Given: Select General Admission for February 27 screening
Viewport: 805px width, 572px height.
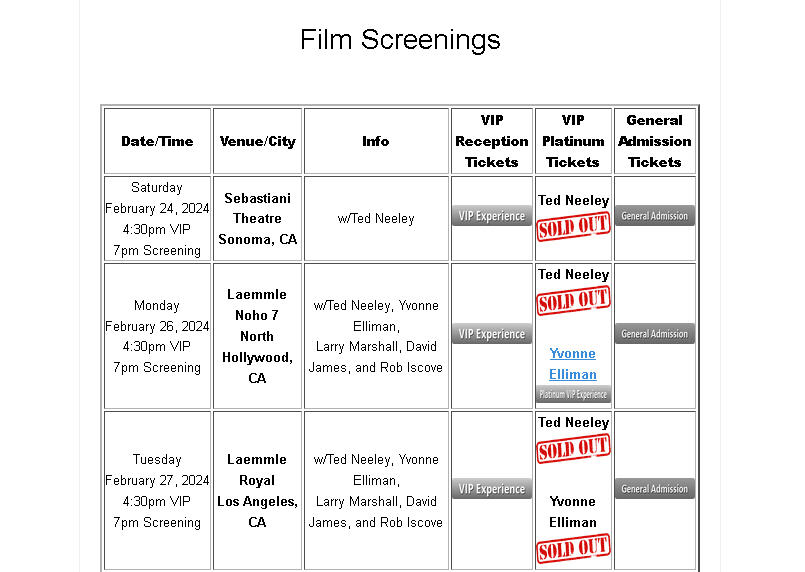Looking at the screenshot, I should tap(655, 489).
